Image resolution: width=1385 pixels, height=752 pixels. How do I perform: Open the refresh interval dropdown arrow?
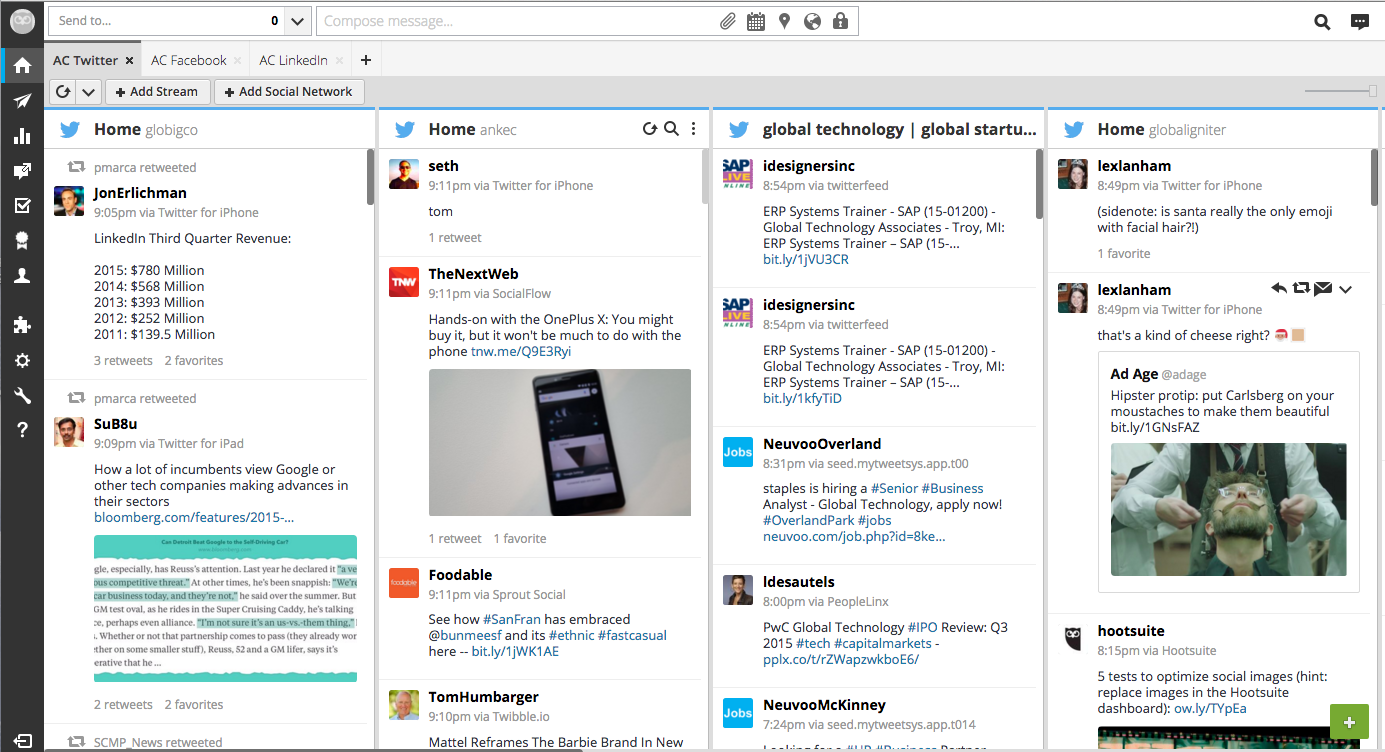[x=88, y=92]
